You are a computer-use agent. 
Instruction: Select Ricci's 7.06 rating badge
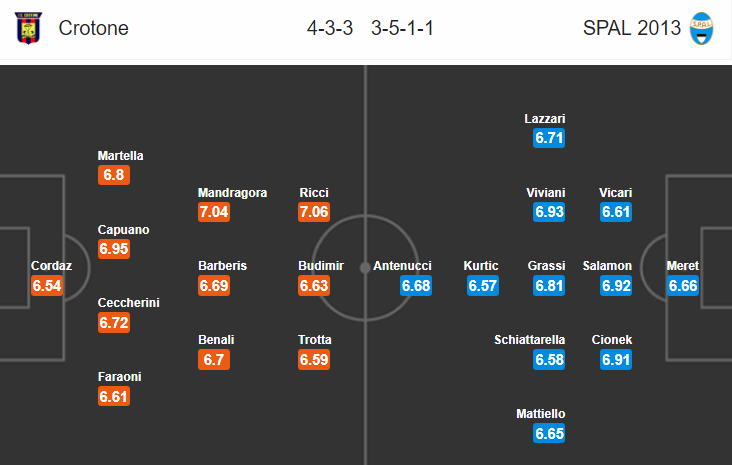pyautogui.click(x=314, y=212)
